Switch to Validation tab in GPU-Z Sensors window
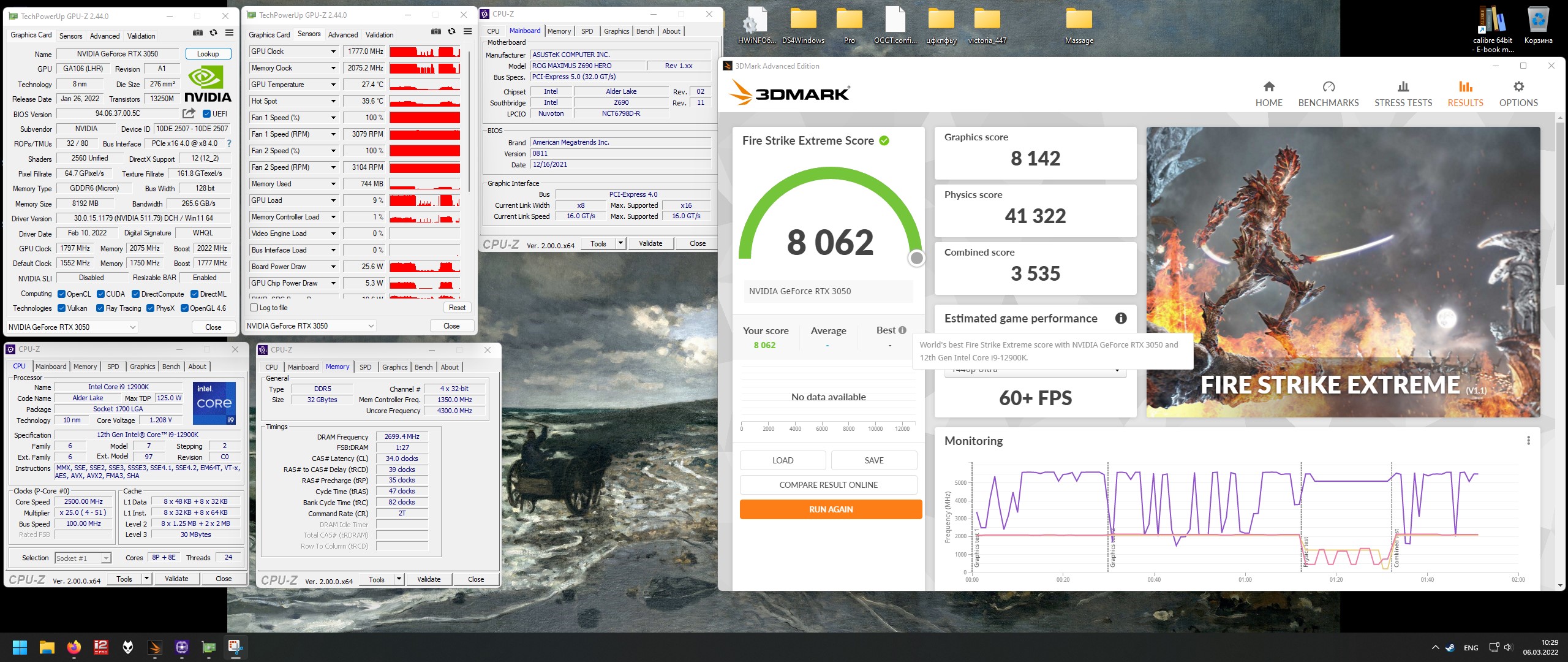 click(x=379, y=35)
